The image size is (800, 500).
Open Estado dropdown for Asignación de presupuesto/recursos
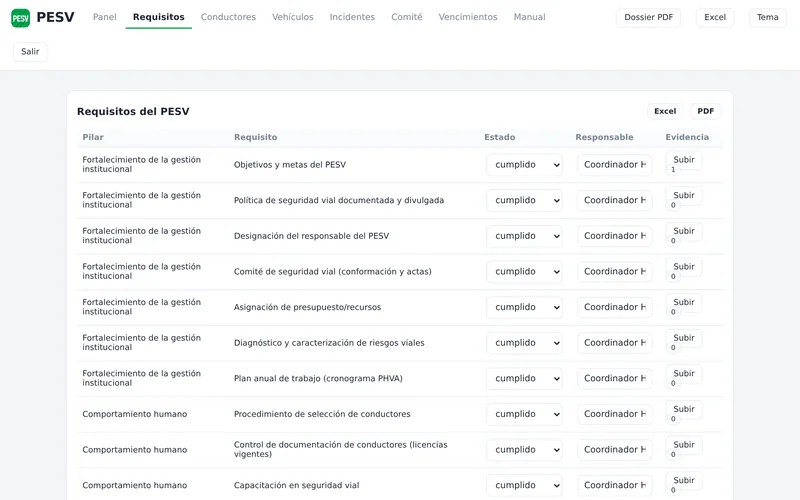point(524,307)
